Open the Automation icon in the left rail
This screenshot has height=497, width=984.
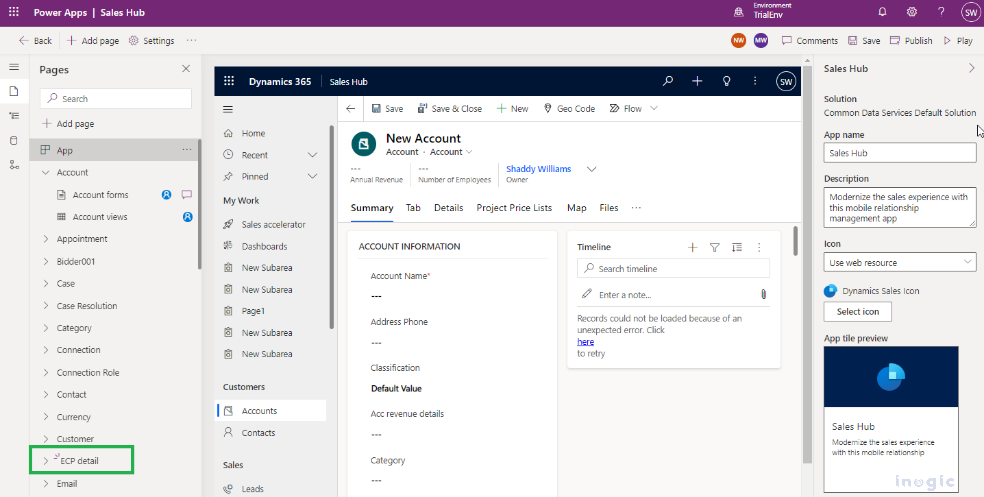point(14,164)
